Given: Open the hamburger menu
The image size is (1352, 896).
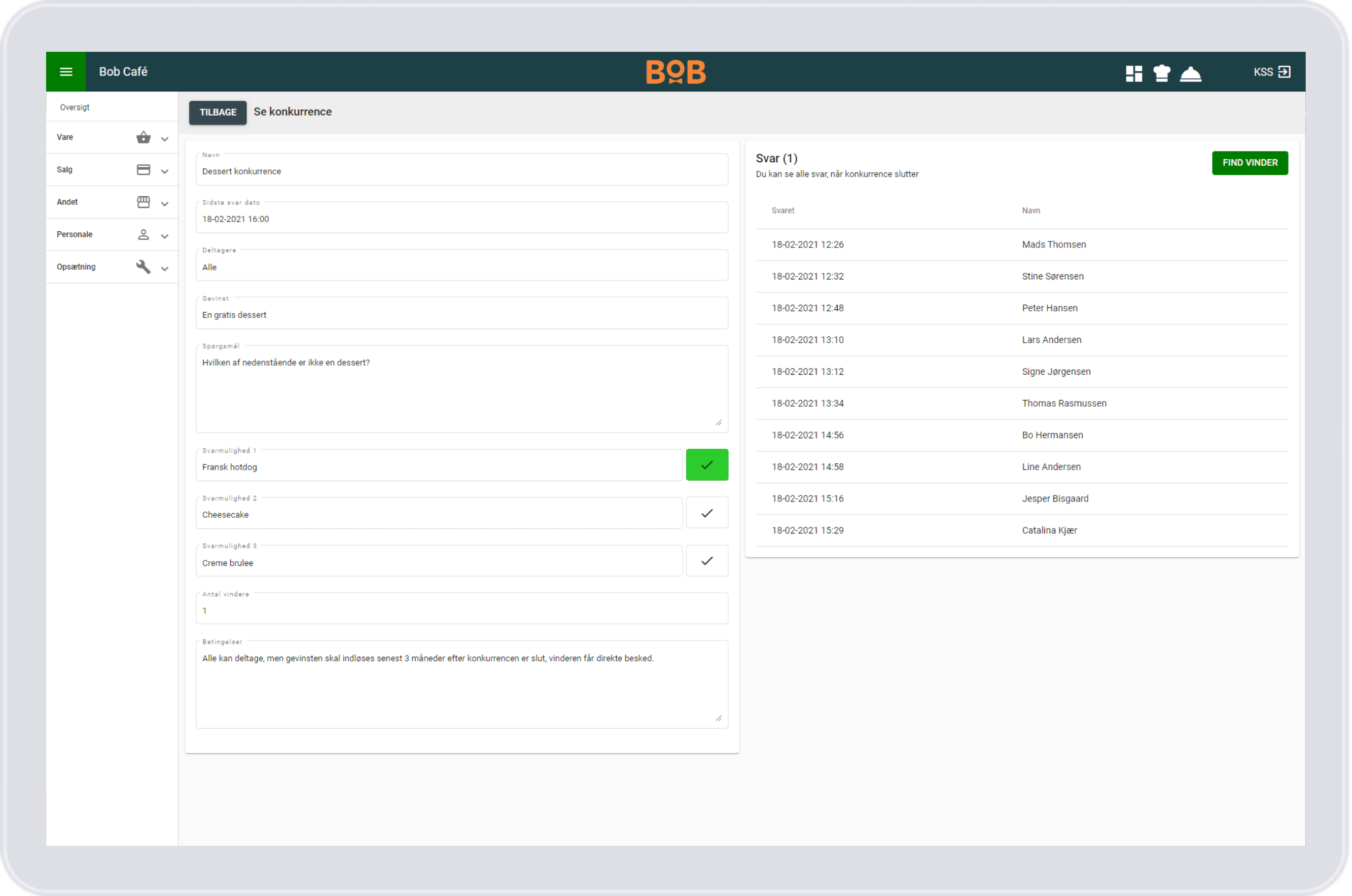Looking at the screenshot, I should 66,72.
